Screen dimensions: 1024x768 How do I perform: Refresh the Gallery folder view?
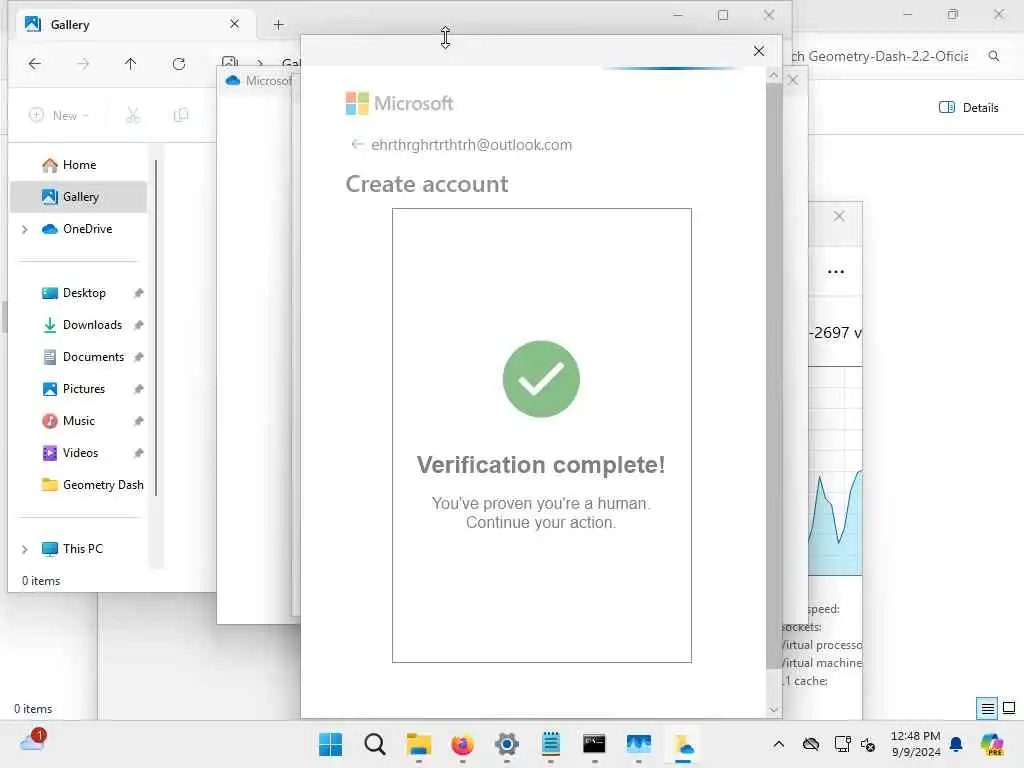pos(179,63)
